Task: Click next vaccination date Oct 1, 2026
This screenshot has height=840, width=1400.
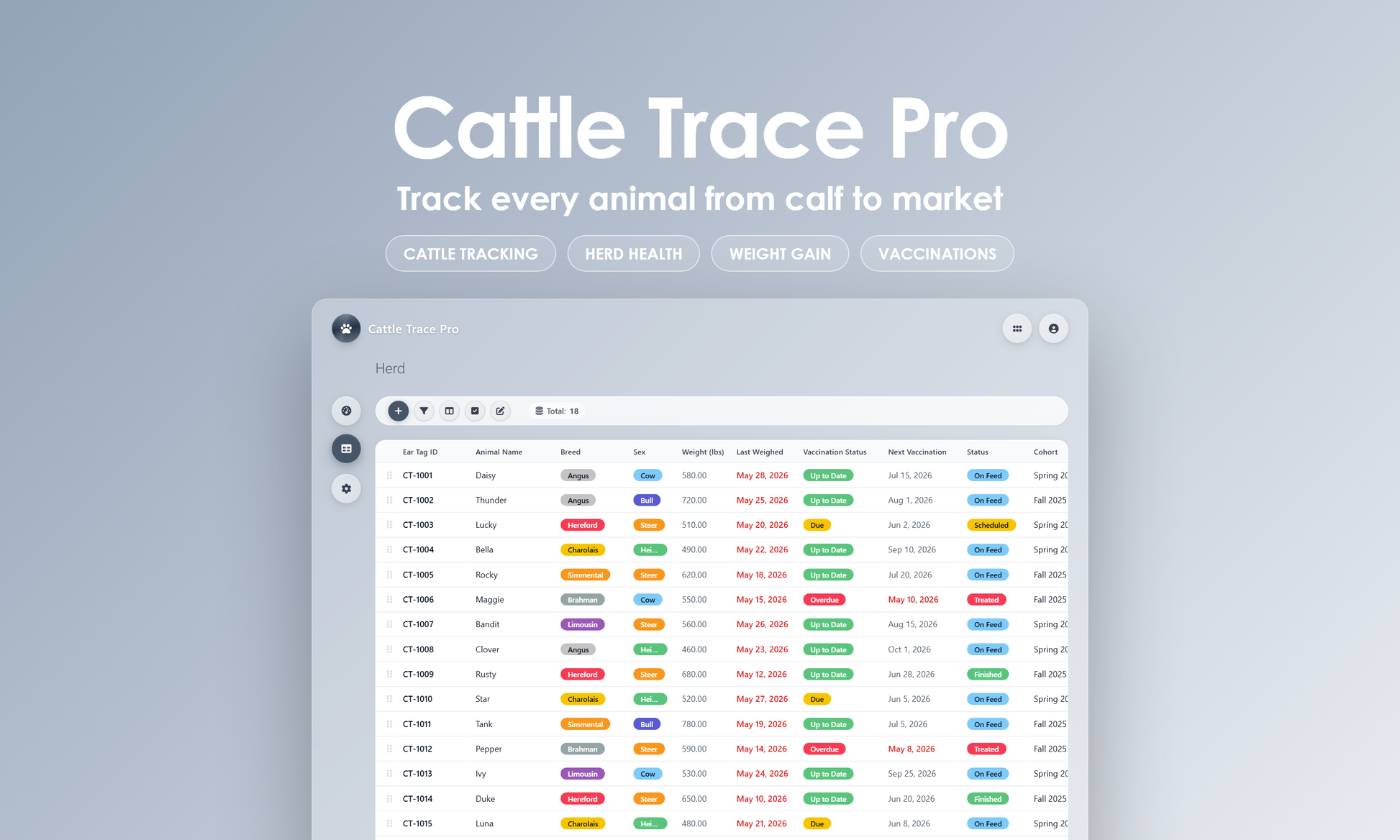Action: pyautogui.click(x=909, y=649)
